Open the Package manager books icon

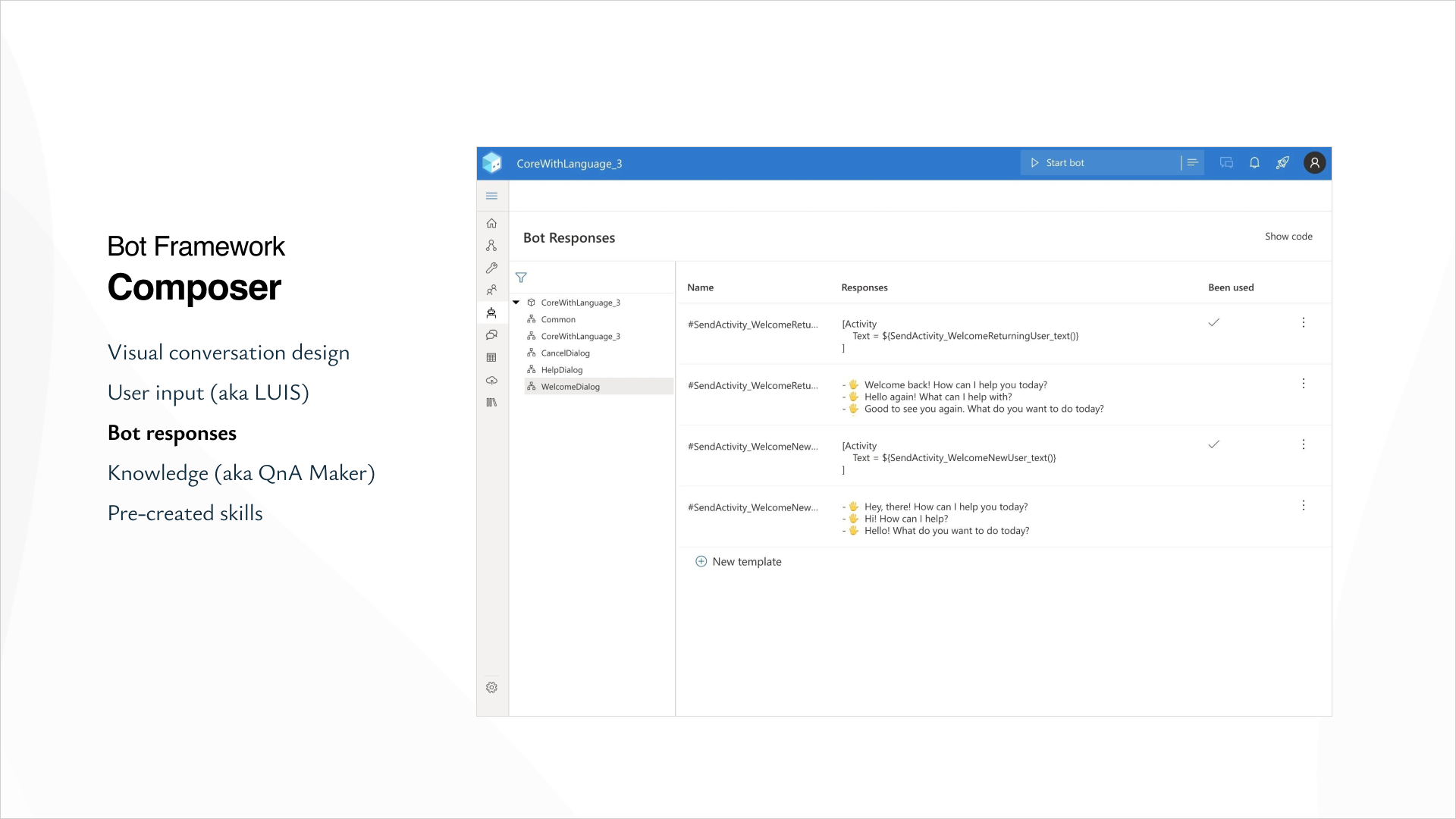click(491, 403)
